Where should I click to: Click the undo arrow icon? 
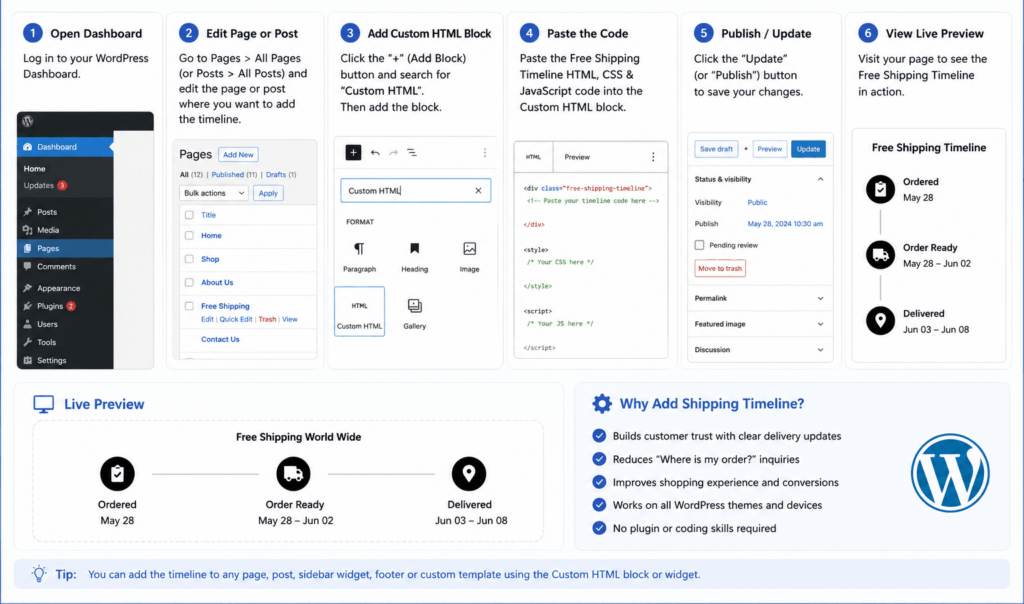coord(375,153)
